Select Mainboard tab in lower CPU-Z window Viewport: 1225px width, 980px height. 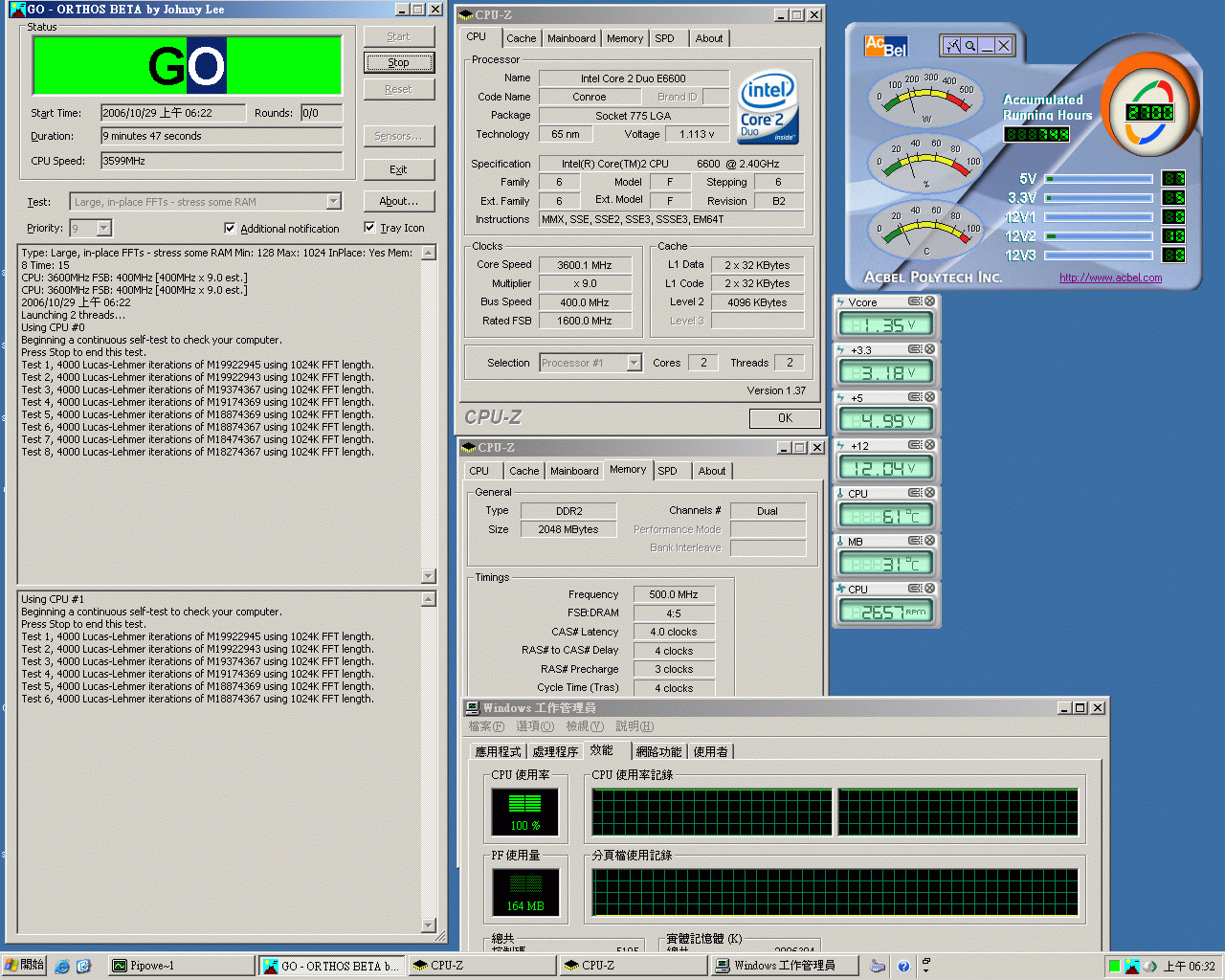[574, 471]
